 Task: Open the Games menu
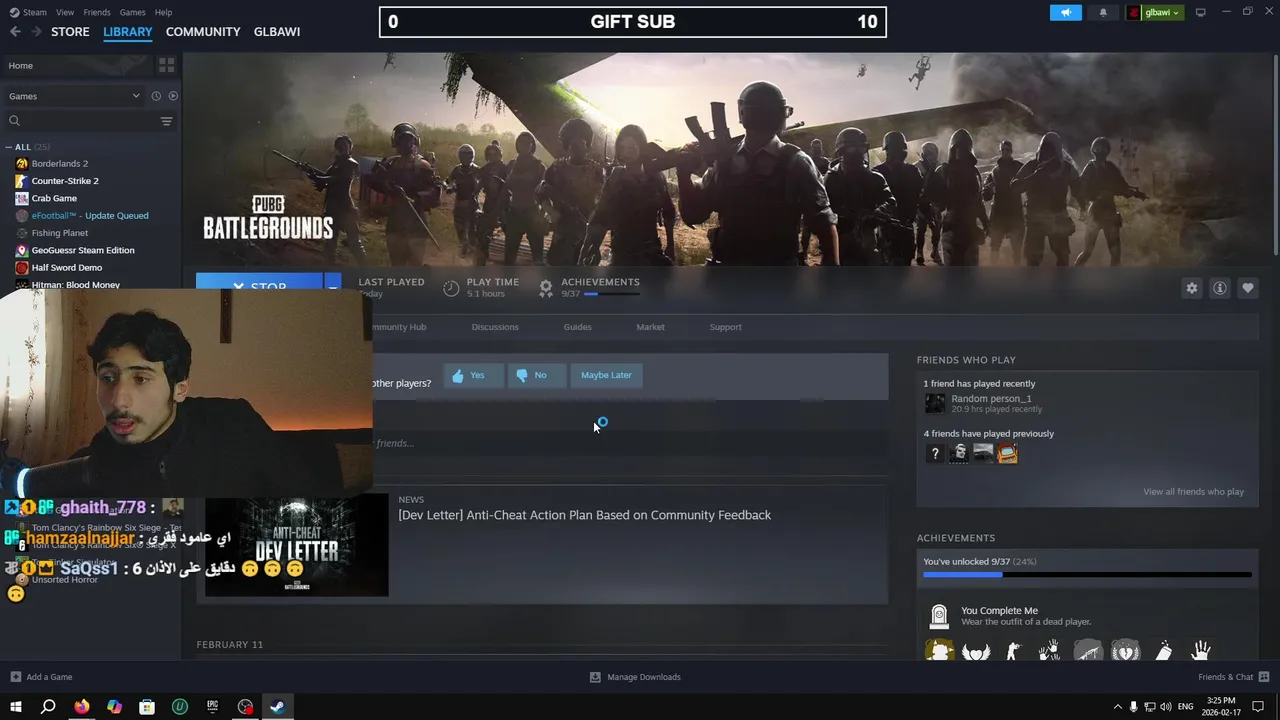(132, 12)
